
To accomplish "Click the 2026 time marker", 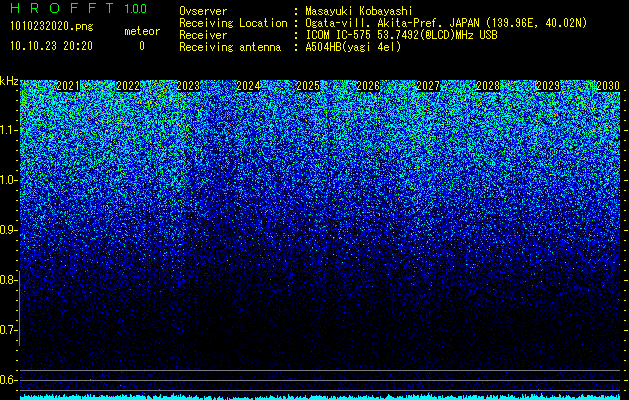I will click(368, 86).
